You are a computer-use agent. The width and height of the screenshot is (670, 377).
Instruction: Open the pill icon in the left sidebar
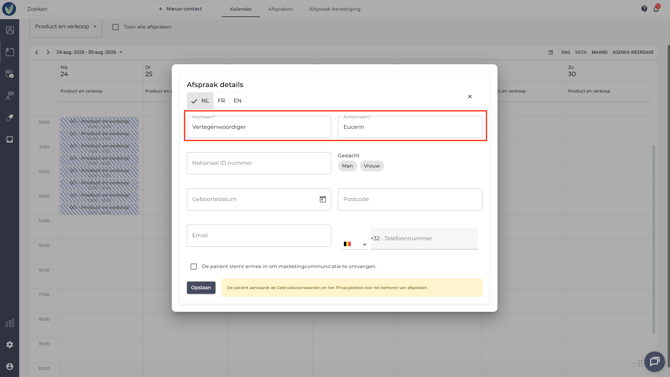pyautogui.click(x=9, y=118)
